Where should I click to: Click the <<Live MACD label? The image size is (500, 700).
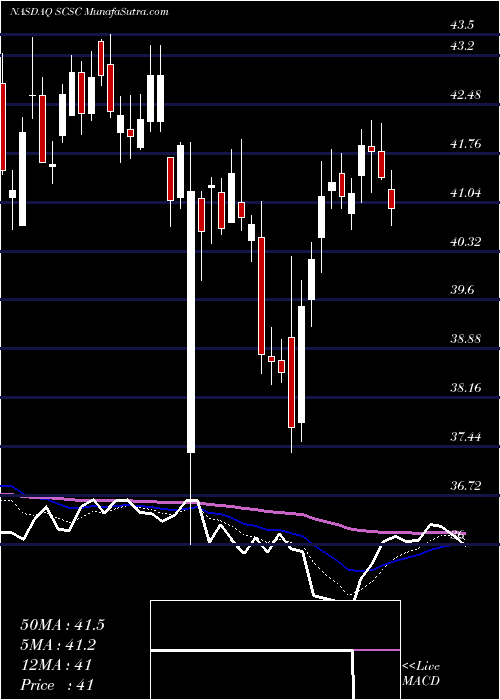421,674
